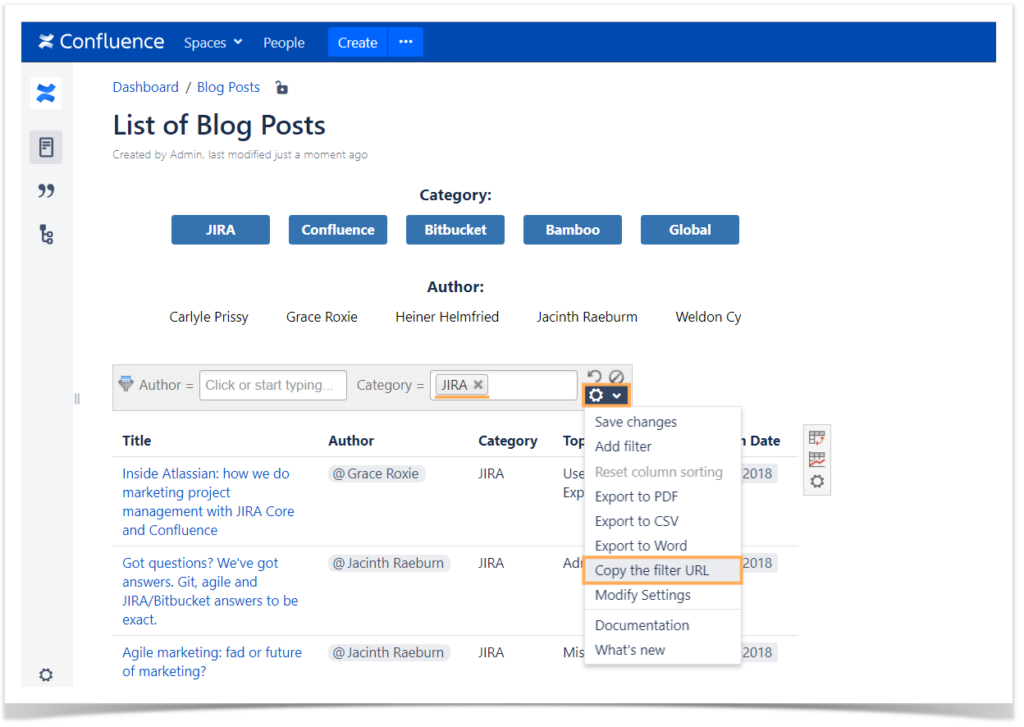This screenshot has height=727, width=1024.
Task: Open the Spaces dropdown in the top bar
Action: point(212,42)
